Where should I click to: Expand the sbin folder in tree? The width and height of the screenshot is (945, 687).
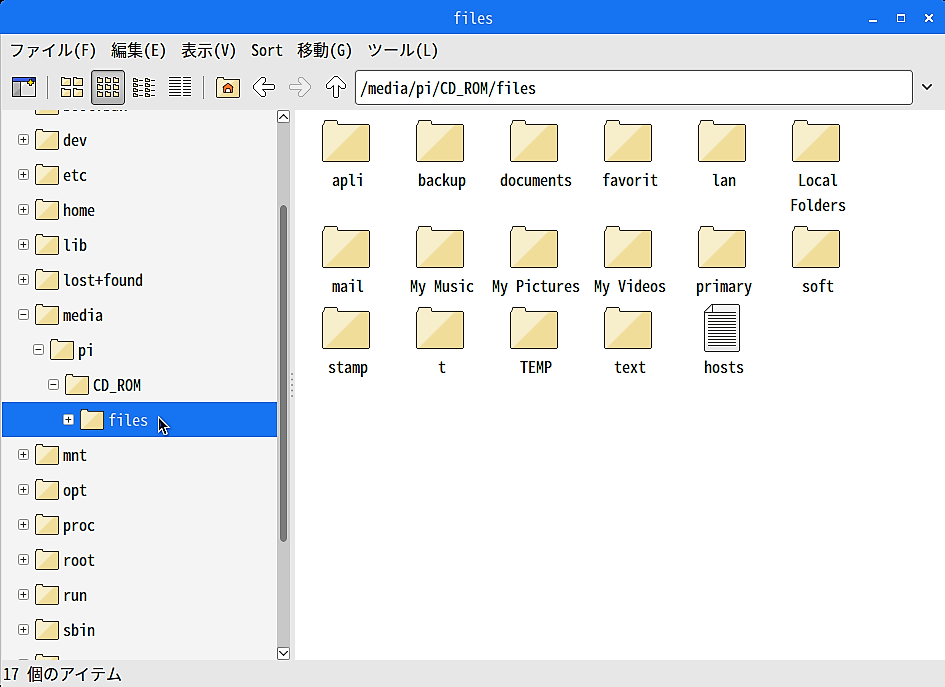(x=24, y=630)
